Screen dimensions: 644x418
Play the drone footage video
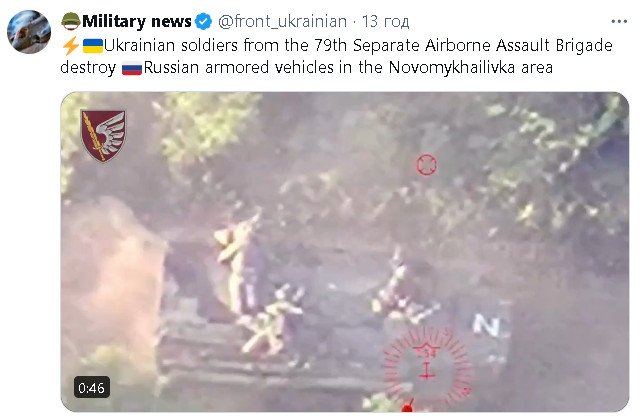345,251
